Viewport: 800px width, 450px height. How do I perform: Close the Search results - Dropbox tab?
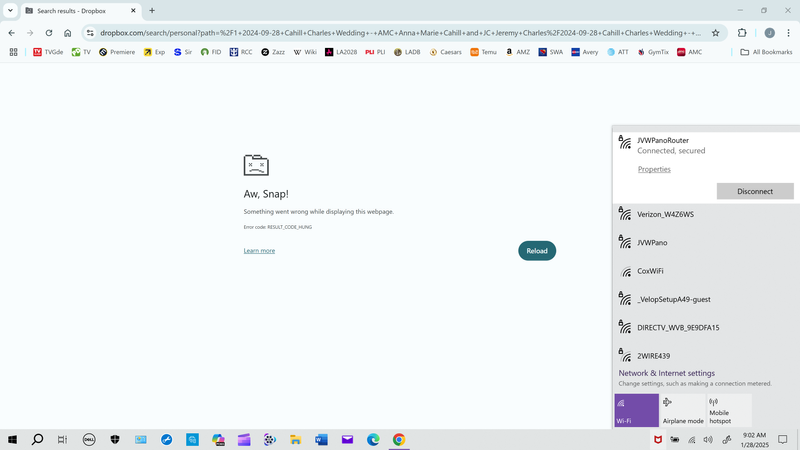[133, 10]
